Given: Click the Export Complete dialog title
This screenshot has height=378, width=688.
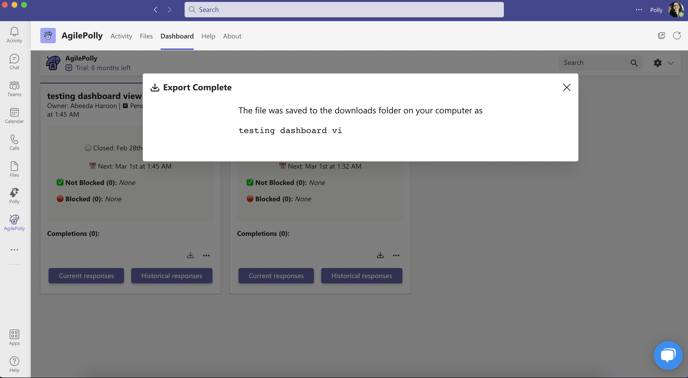Looking at the screenshot, I should pos(197,87).
